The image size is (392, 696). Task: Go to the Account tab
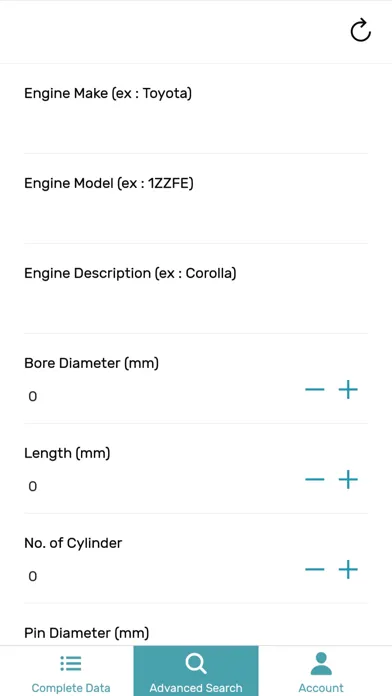(x=321, y=671)
